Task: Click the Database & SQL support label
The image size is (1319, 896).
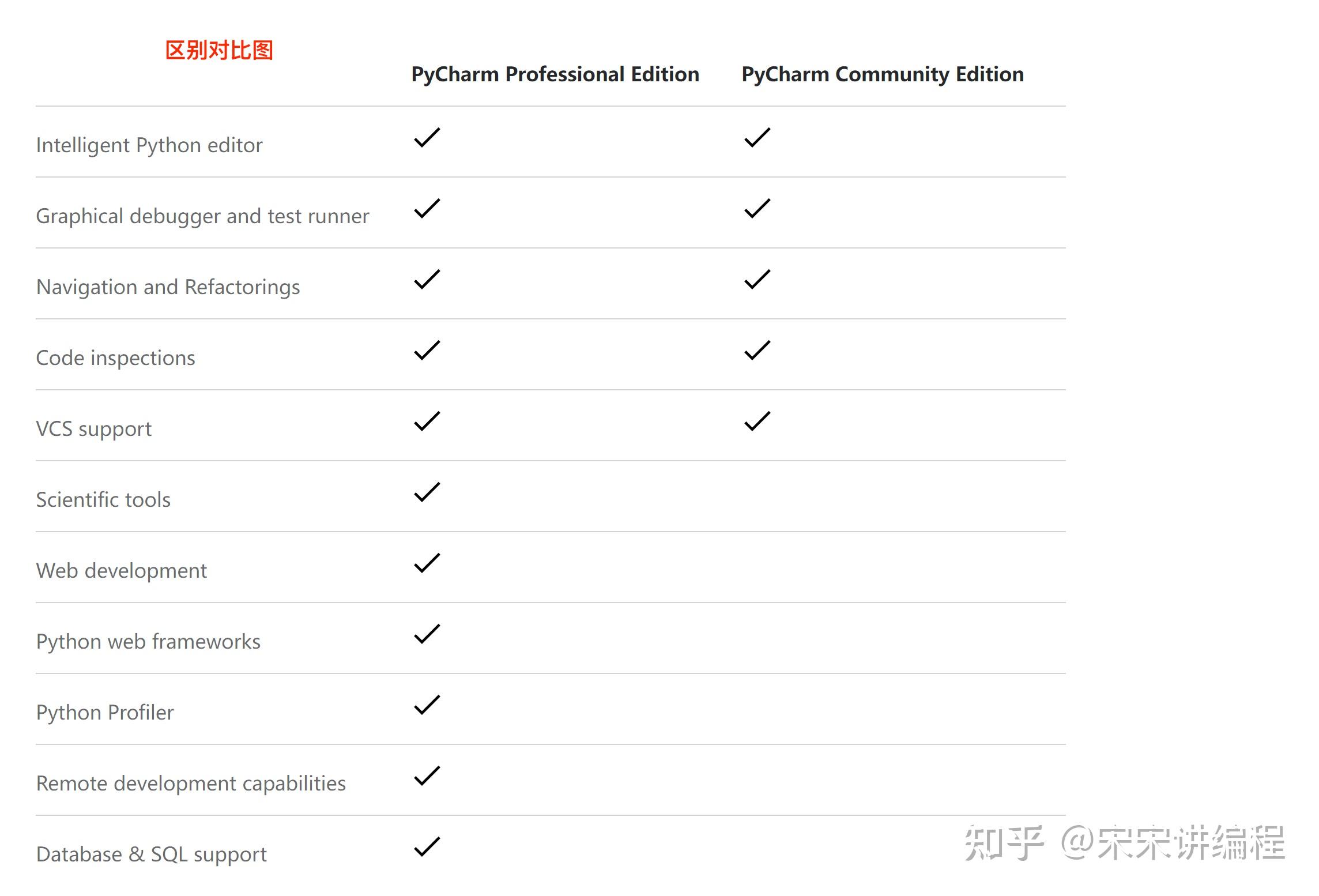Action: (151, 854)
